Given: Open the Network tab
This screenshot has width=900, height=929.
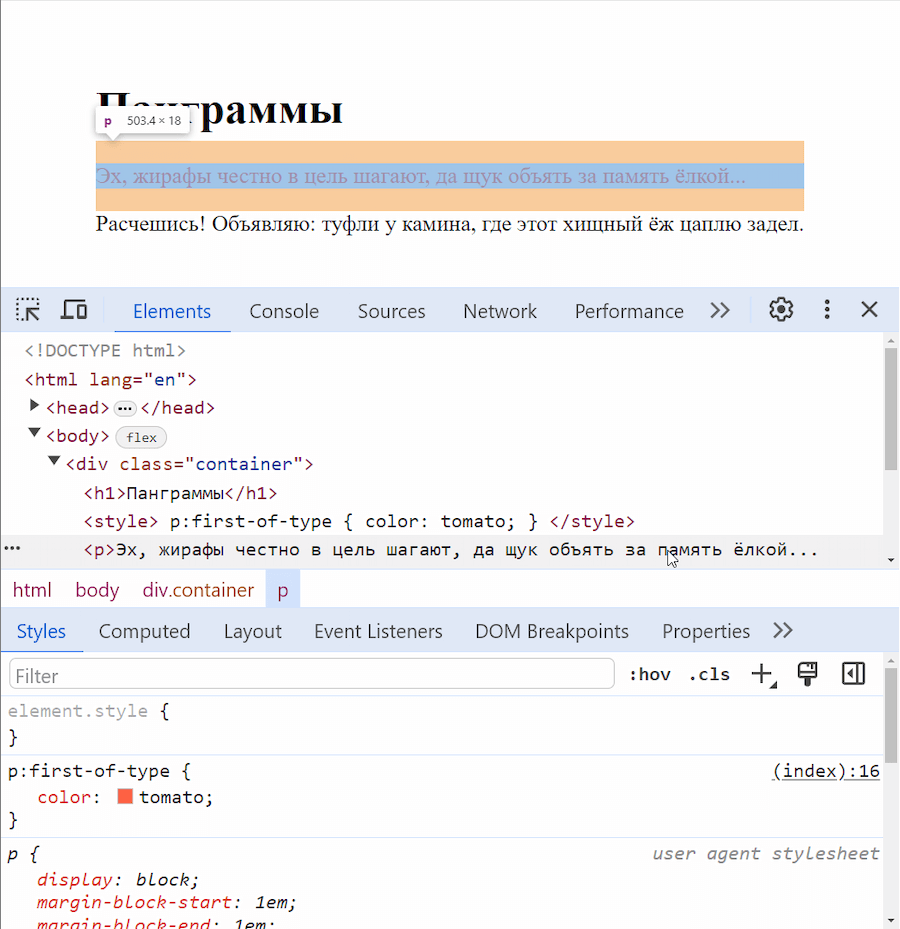Looking at the screenshot, I should [500, 311].
